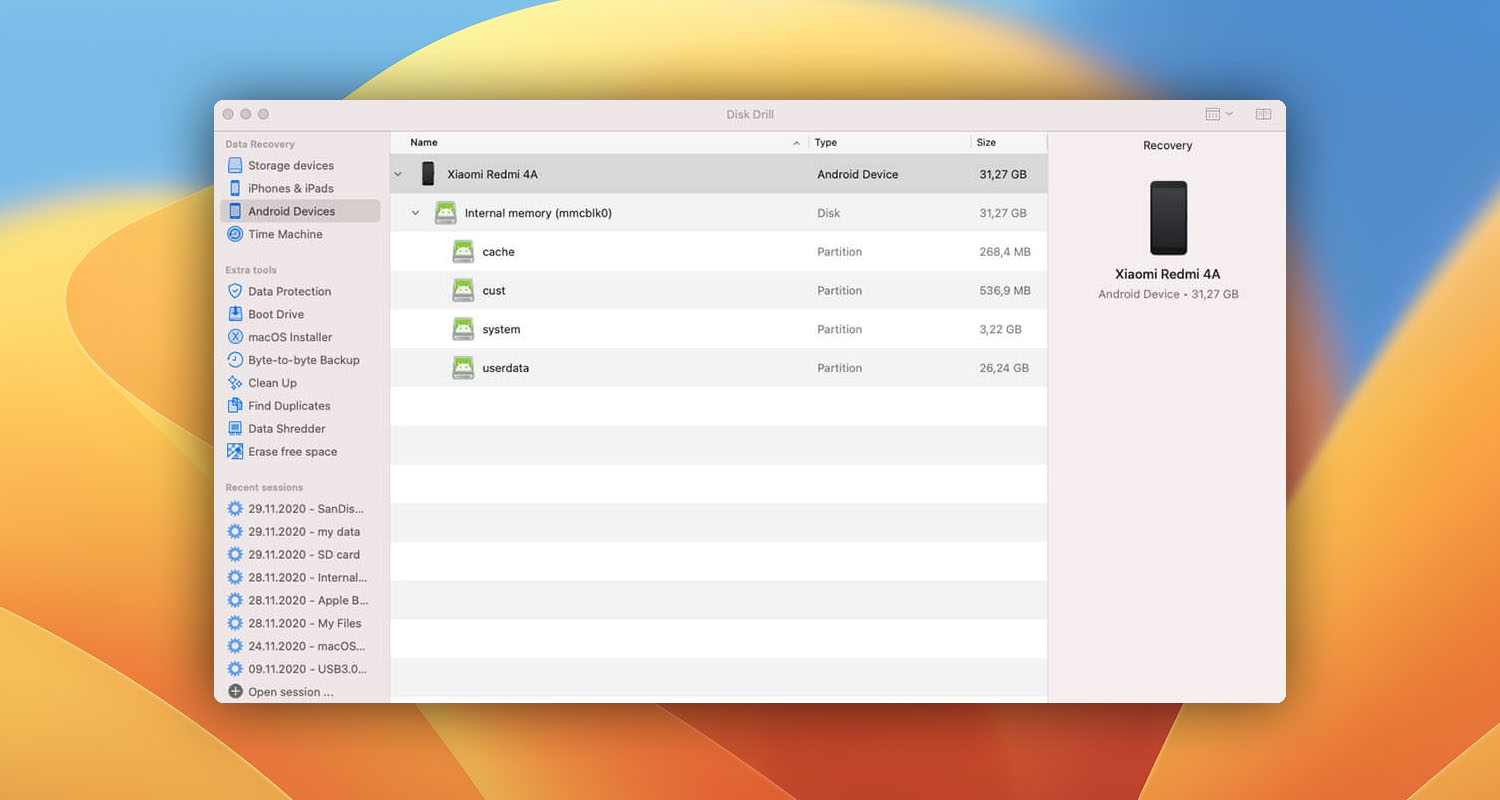Open recent session 28.11.2020 - Internal
This screenshot has height=800, width=1500.
(x=308, y=578)
